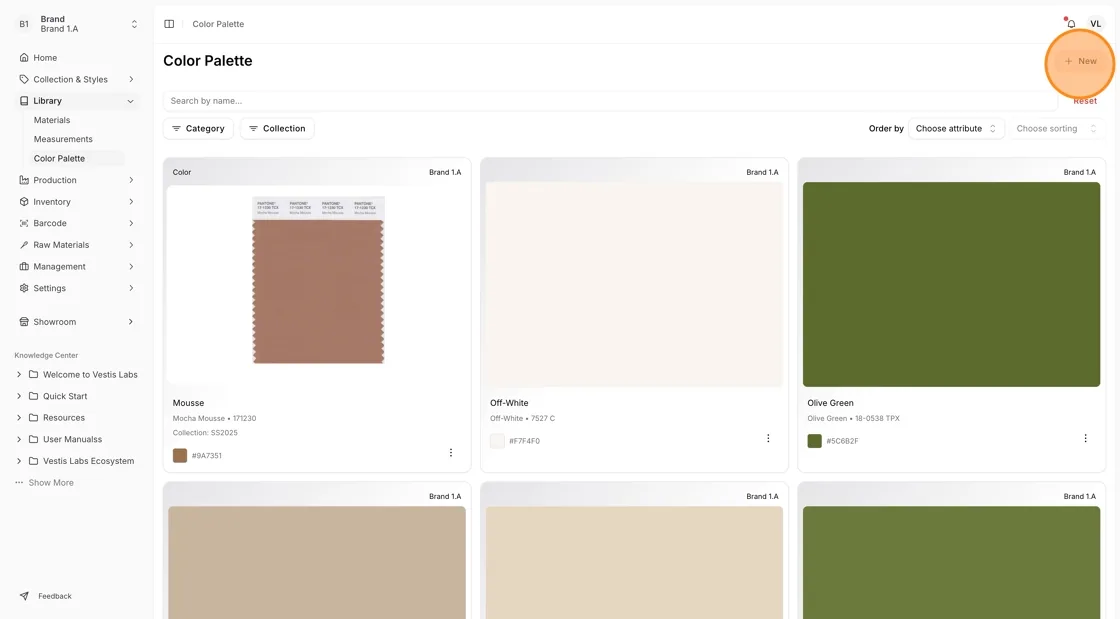Click the Olive Green card title
The image size is (1120, 619).
pyautogui.click(x=830, y=403)
